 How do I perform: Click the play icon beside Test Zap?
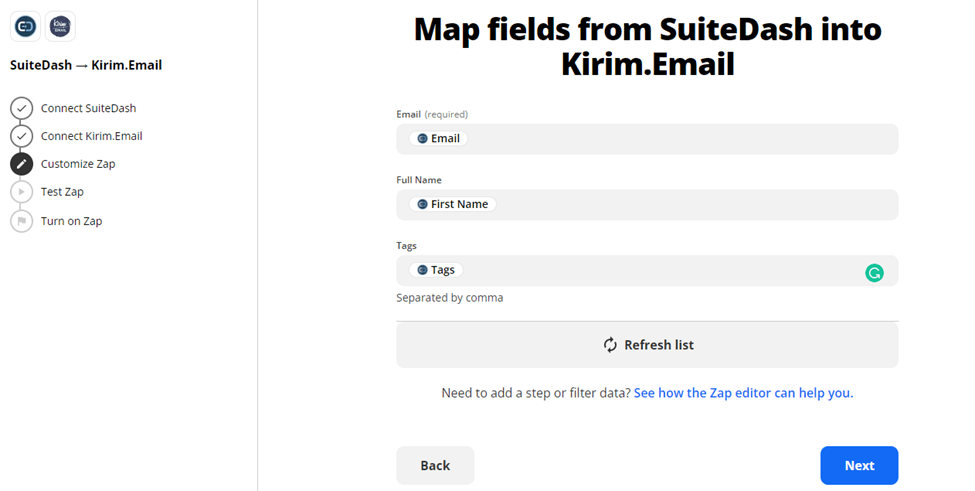tap(22, 192)
